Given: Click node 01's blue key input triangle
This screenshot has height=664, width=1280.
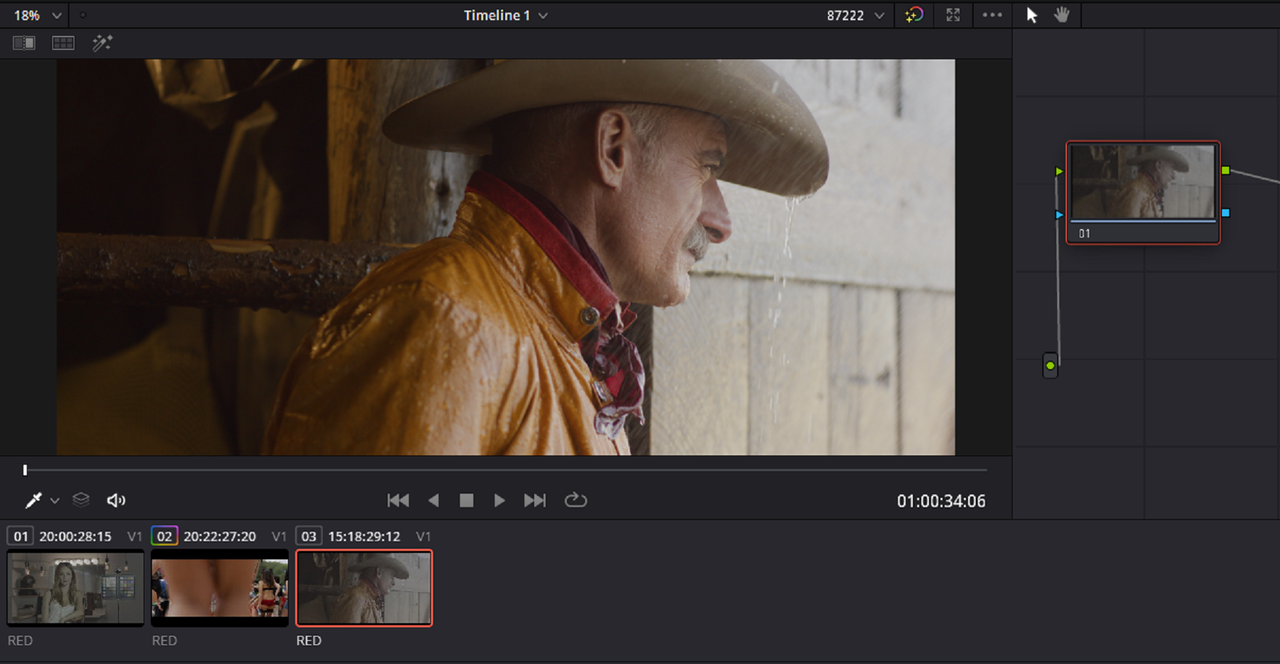Looking at the screenshot, I should [x=1059, y=214].
